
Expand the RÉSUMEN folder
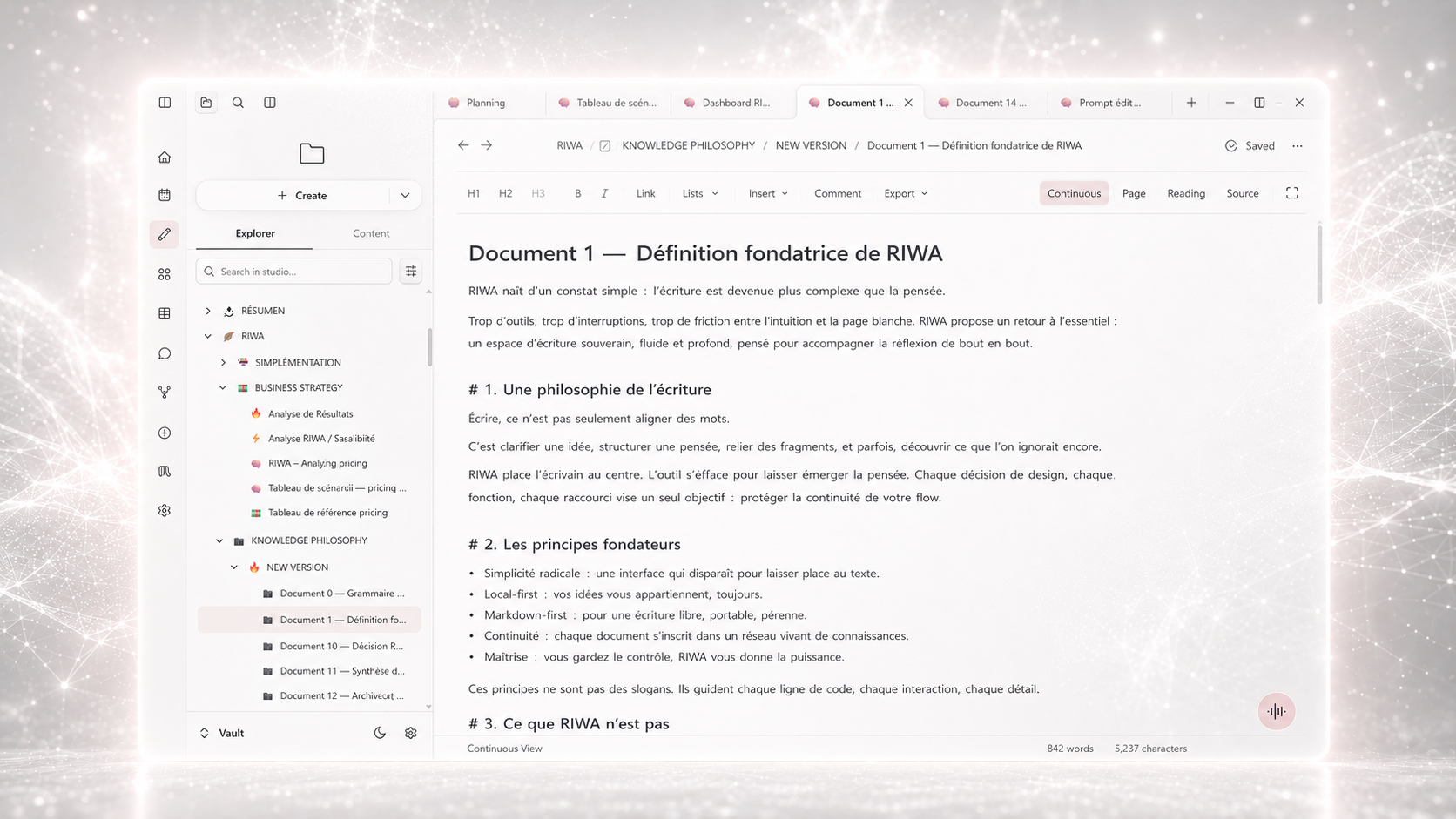pos(208,311)
